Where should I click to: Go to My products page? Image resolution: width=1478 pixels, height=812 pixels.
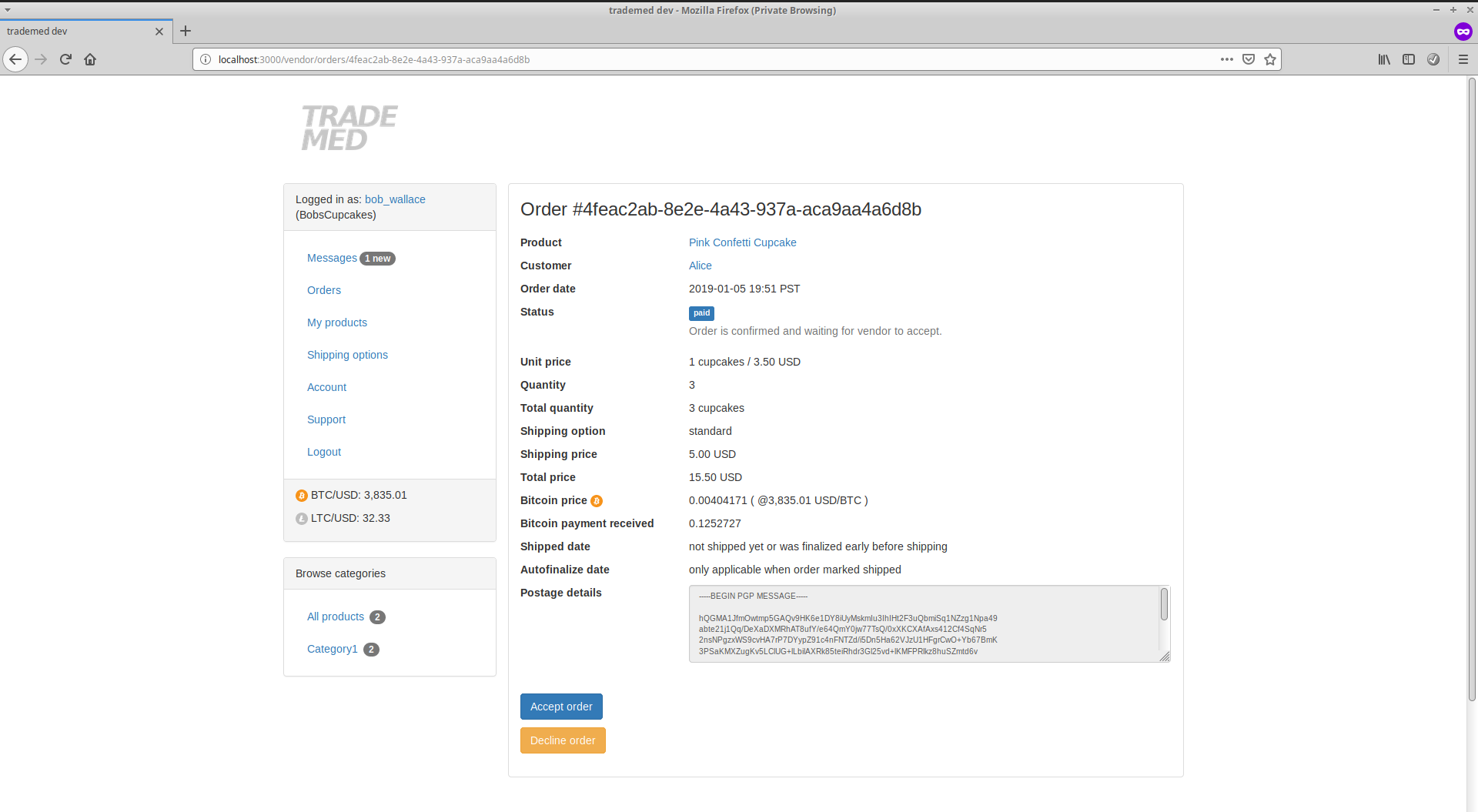[x=336, y=322]
